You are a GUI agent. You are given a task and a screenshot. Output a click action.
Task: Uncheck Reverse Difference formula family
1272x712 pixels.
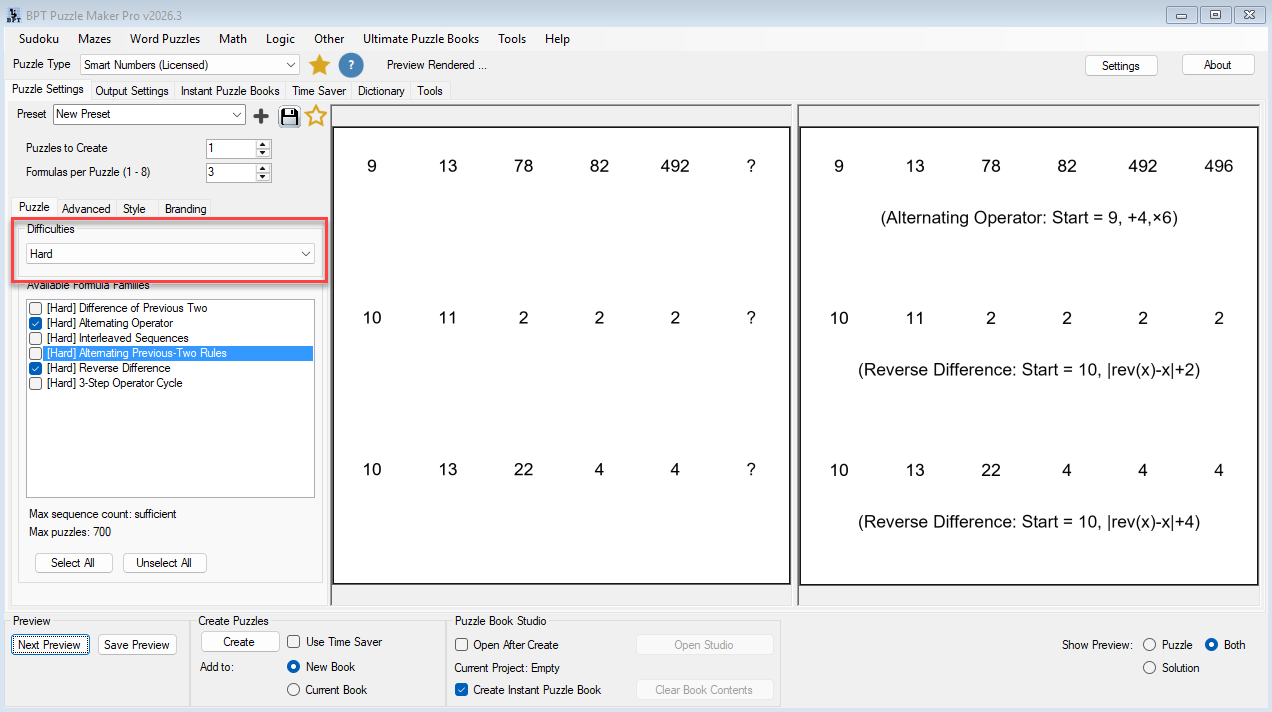[x=36, y=368]
